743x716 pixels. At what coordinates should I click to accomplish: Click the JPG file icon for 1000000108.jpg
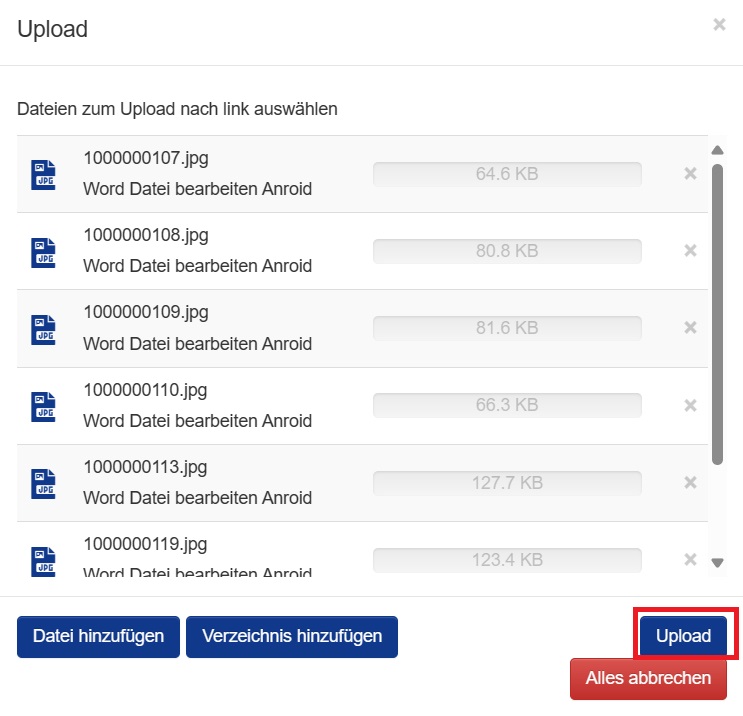tap(43, 253)
